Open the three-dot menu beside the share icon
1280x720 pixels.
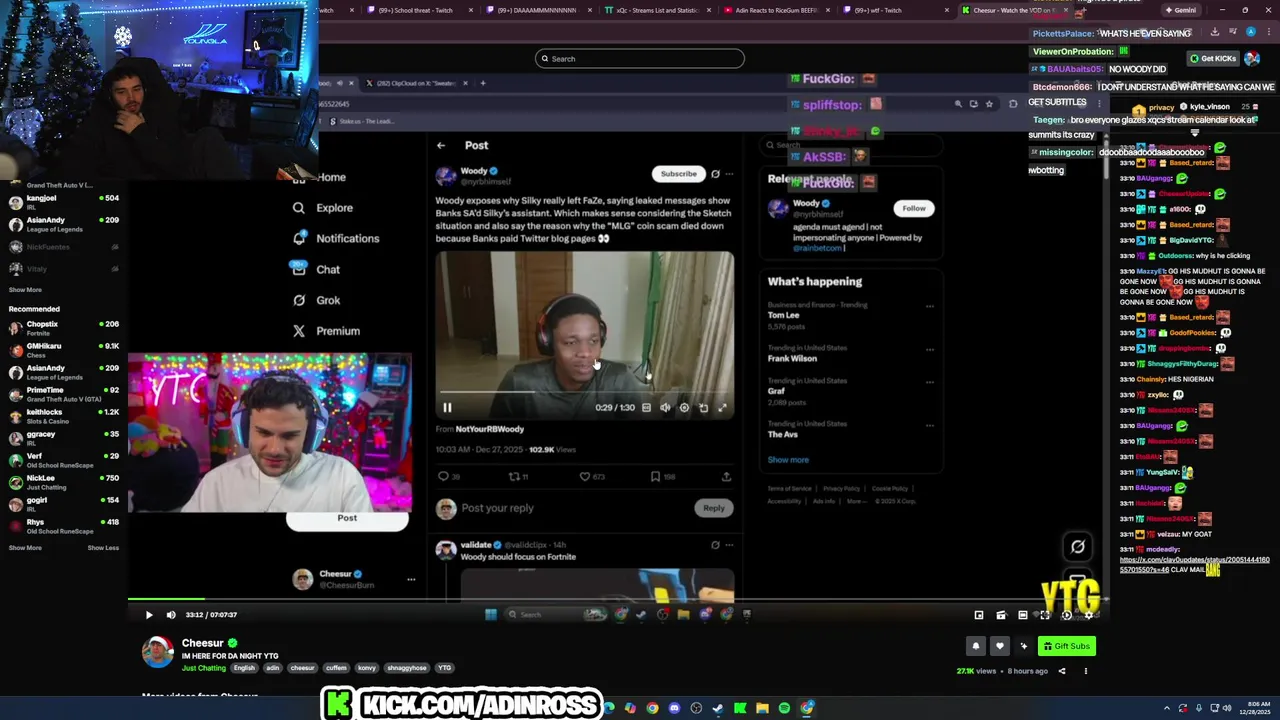click(1085, 671)
